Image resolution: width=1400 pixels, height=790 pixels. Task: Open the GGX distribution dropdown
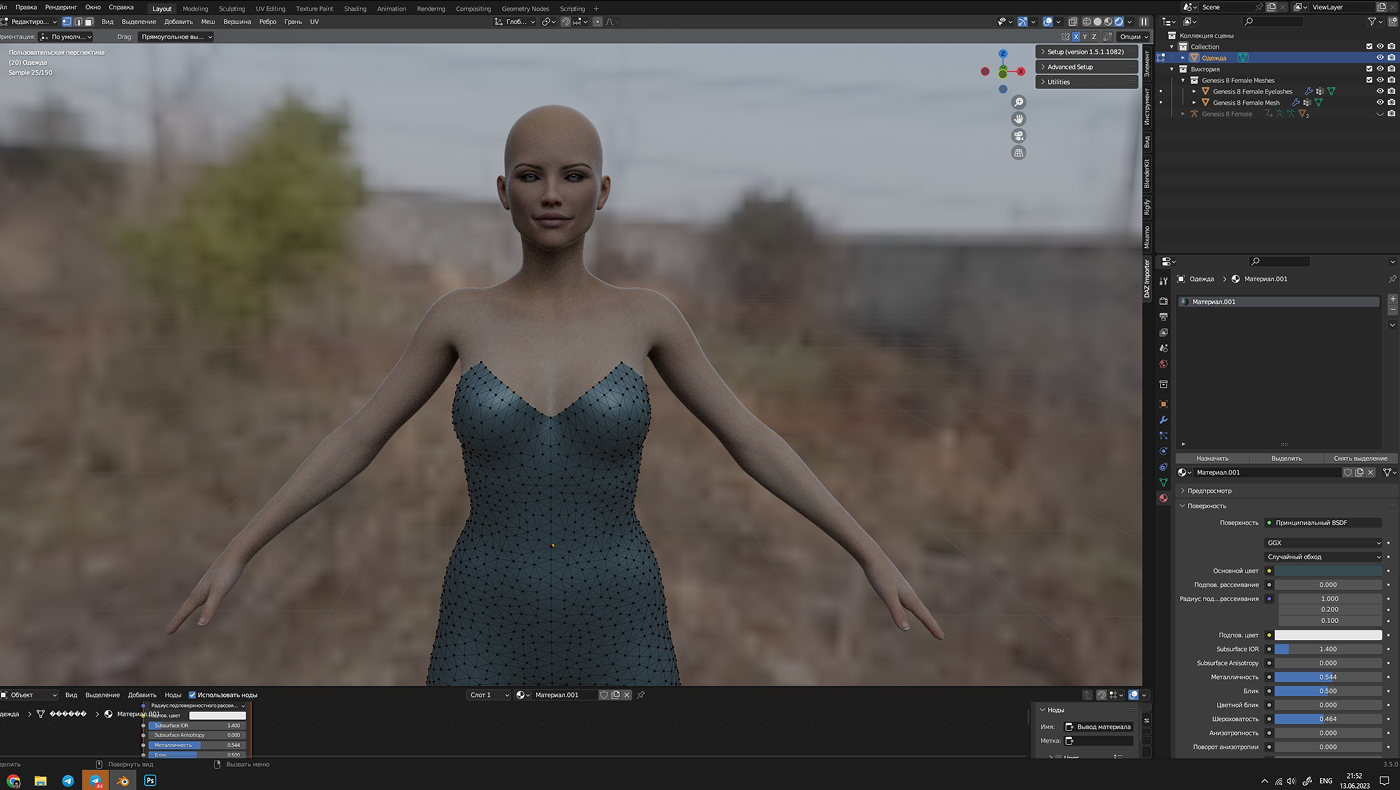pos(1323,543)
